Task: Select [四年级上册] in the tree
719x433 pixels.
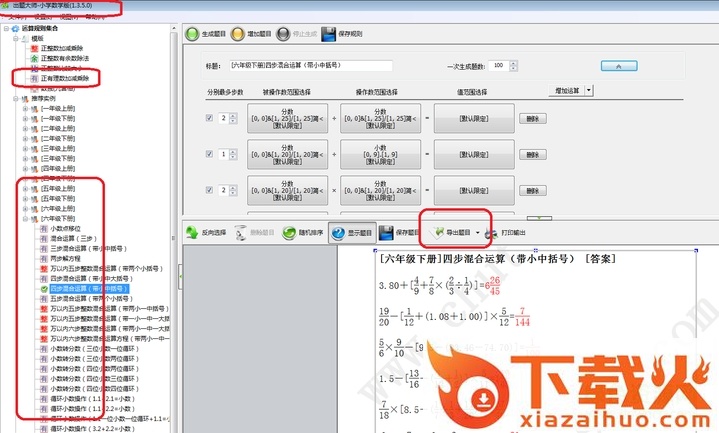Action: click(x=58, y=169)
